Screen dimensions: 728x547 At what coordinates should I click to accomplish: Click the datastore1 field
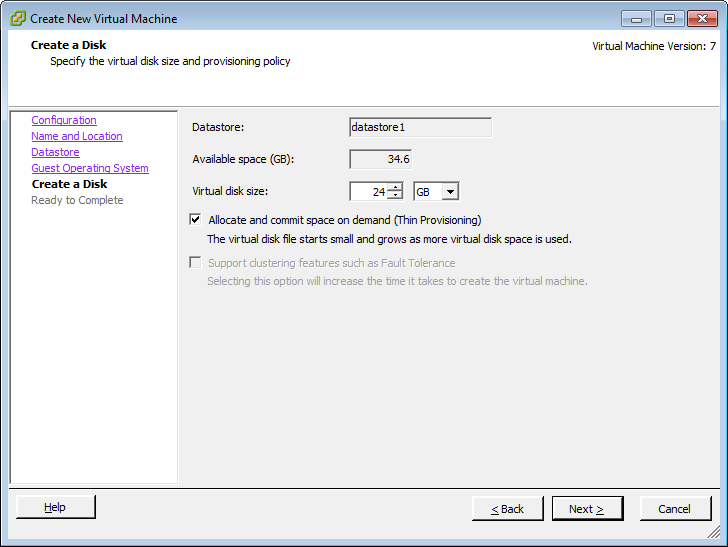click(x=420, y=127)
